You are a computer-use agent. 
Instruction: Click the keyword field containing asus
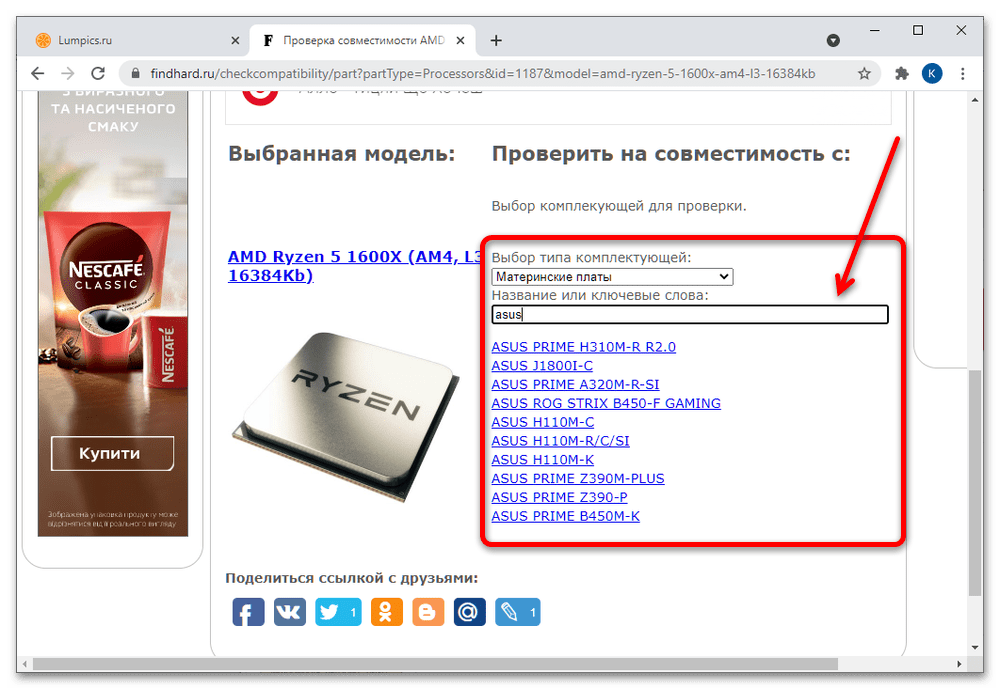pos(689,315)
